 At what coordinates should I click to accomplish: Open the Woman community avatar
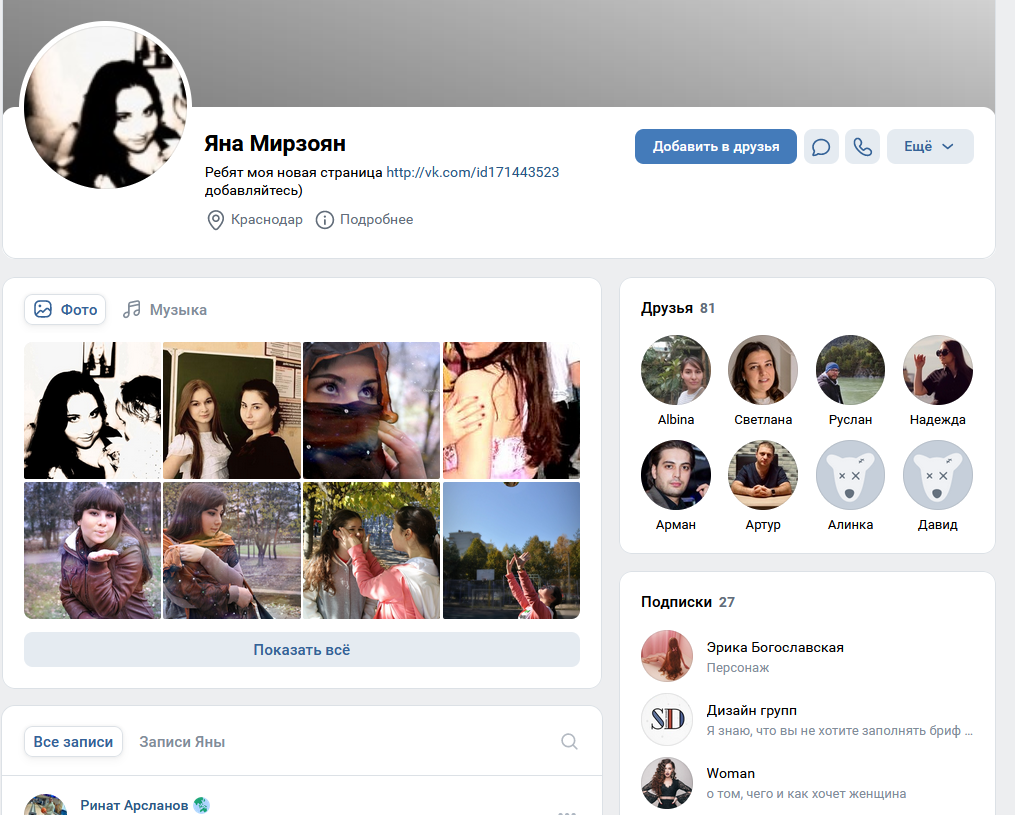point(667,783)
